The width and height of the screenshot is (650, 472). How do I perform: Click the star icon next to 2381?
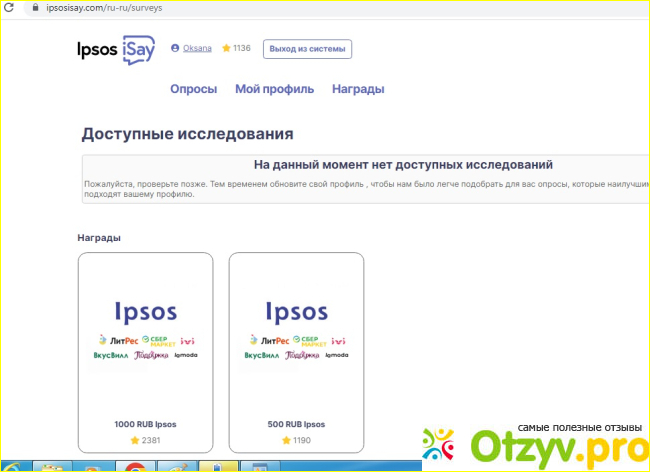[x=133, y=440]
